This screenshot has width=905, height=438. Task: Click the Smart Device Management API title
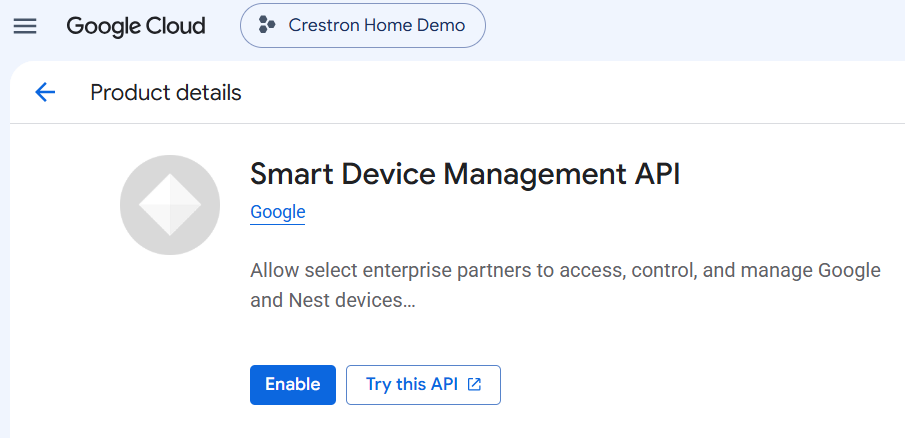(465, 174)
